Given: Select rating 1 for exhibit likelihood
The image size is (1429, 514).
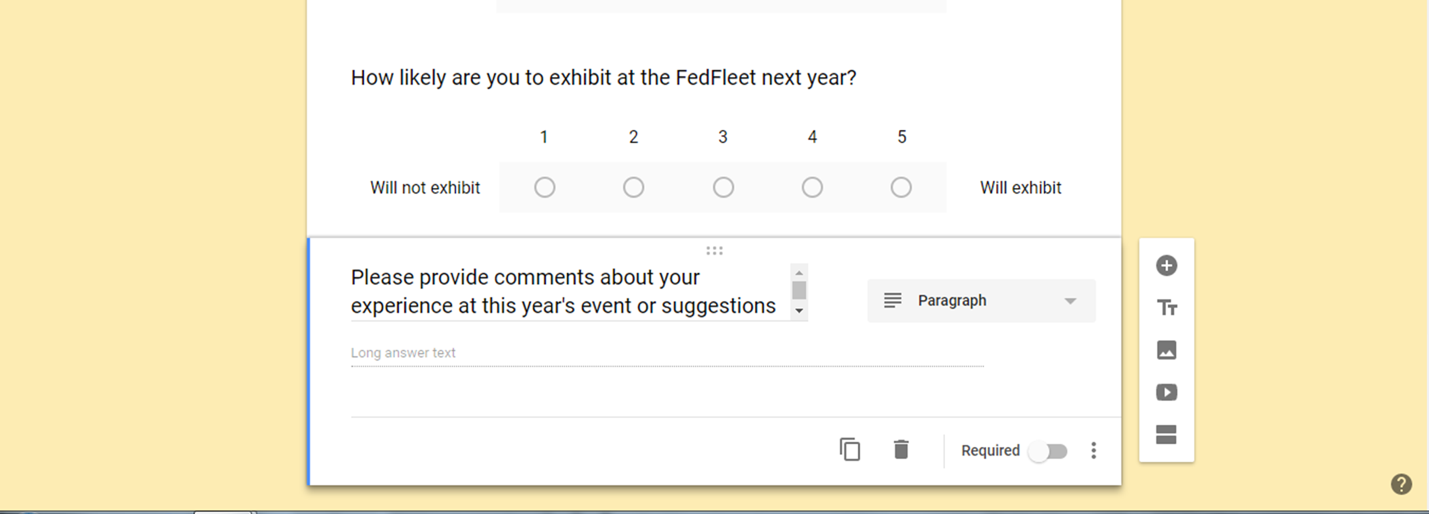Looking at the screenshot, I should [544, 187].
